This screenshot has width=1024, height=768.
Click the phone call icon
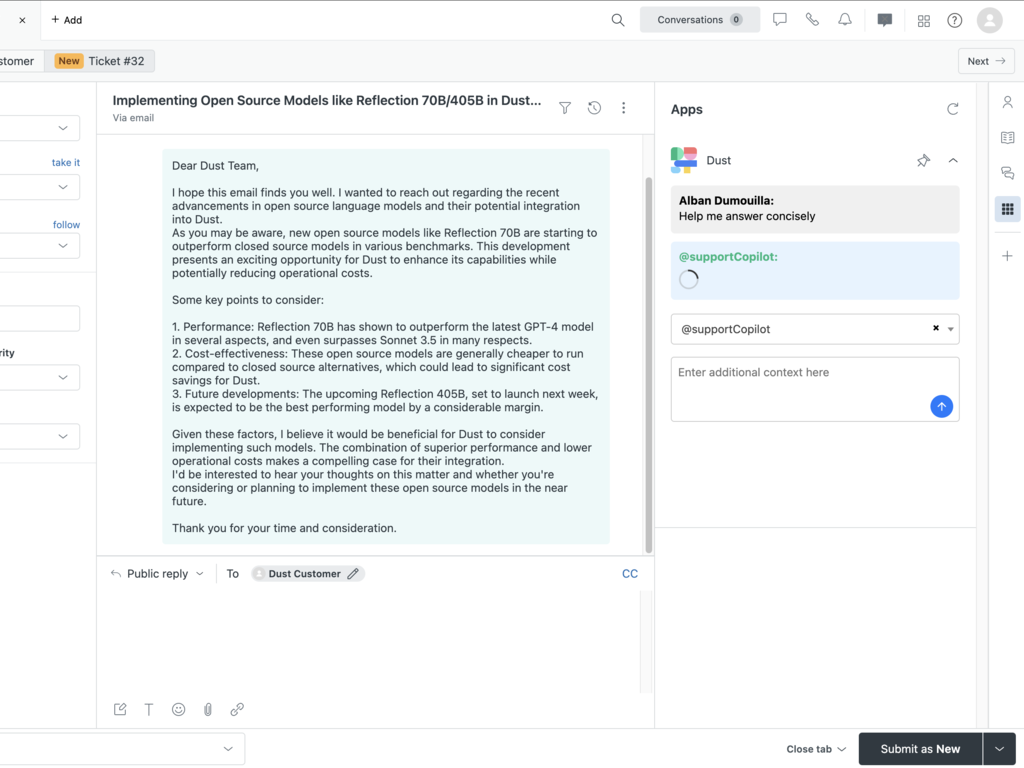pyautogui.click(x=812, y=20)
